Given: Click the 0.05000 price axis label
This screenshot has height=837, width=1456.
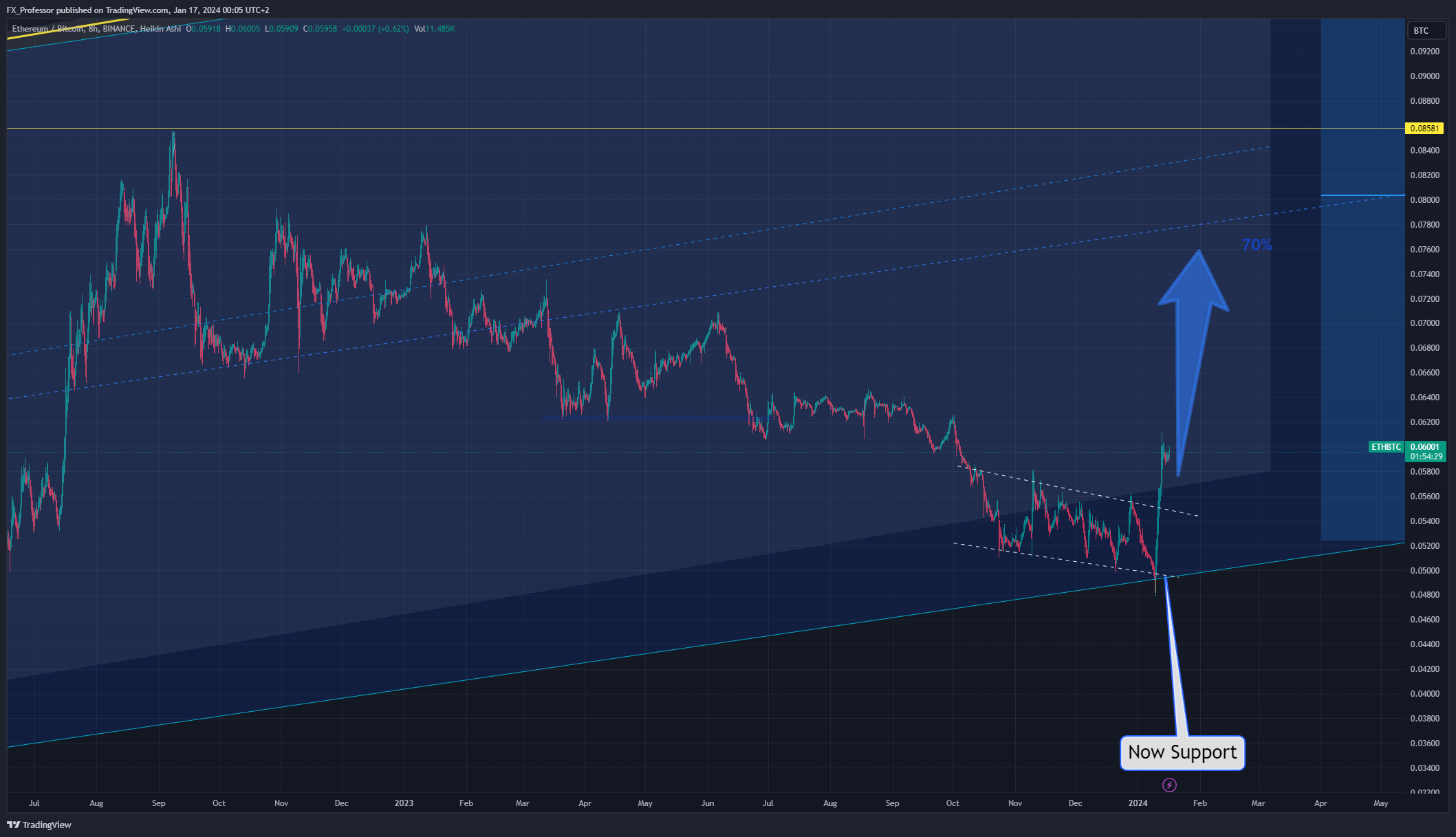Looking at the screenshot, I should 1424,571.
